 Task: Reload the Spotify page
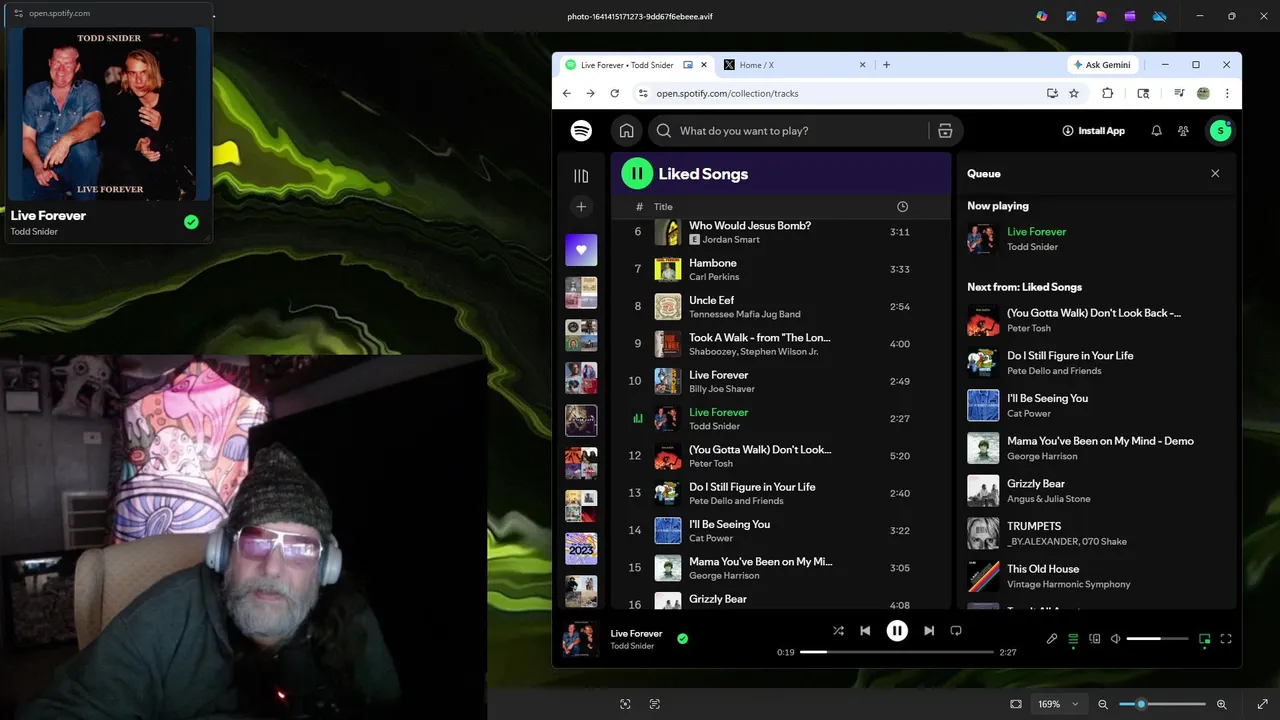point(615,93)
